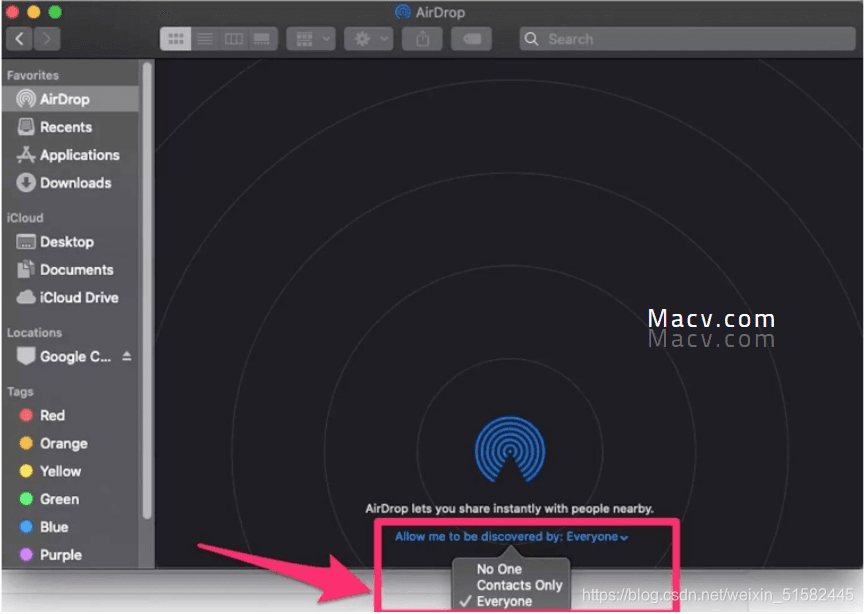Minimize the AirDrop window

point(34,12)
